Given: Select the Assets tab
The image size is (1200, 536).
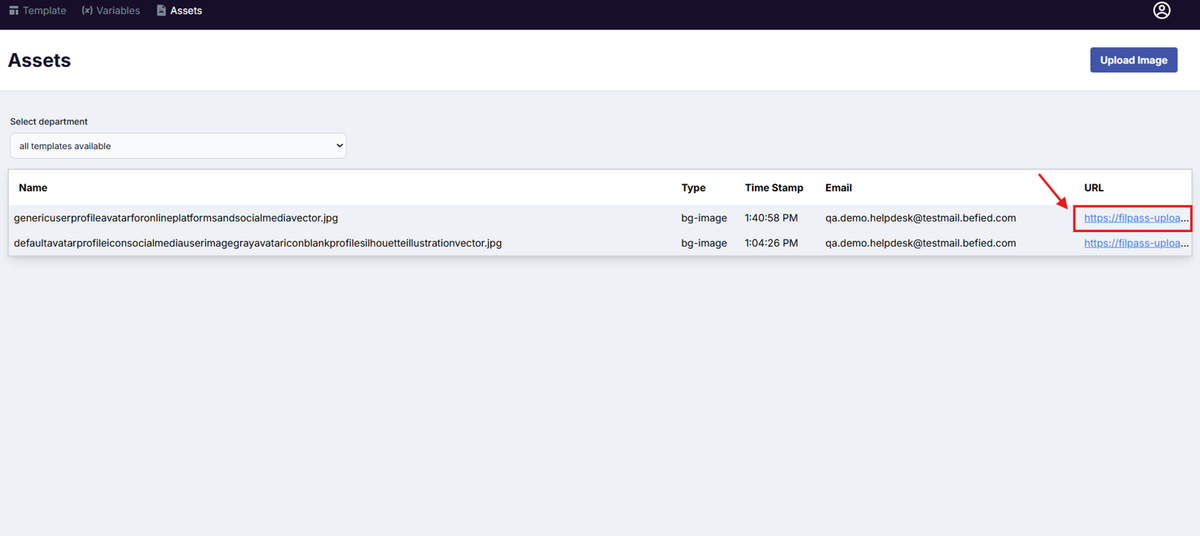Looking at the screenshot, I should click(x=178, y=11).
